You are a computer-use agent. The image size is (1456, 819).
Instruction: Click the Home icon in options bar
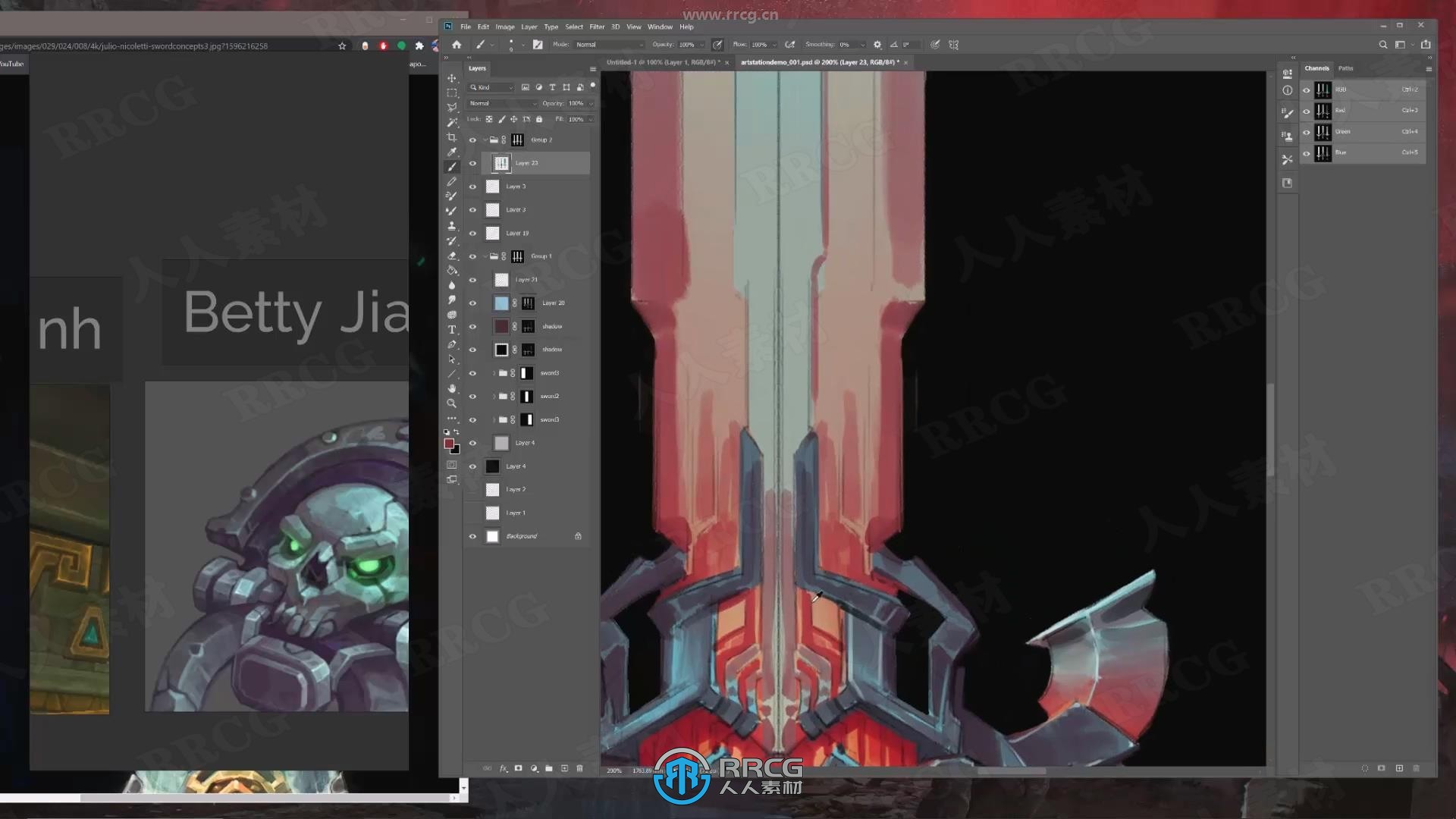pos(457,45)
